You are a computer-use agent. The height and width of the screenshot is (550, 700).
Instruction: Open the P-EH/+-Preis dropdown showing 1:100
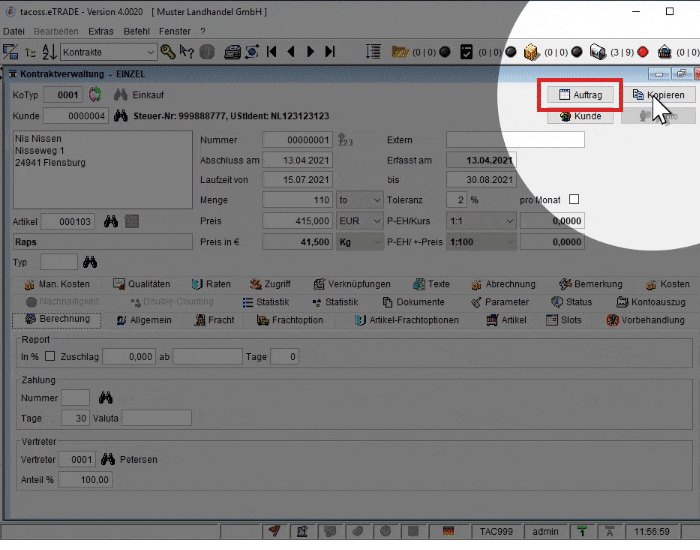pyautogui.click(x=509, y=242)
